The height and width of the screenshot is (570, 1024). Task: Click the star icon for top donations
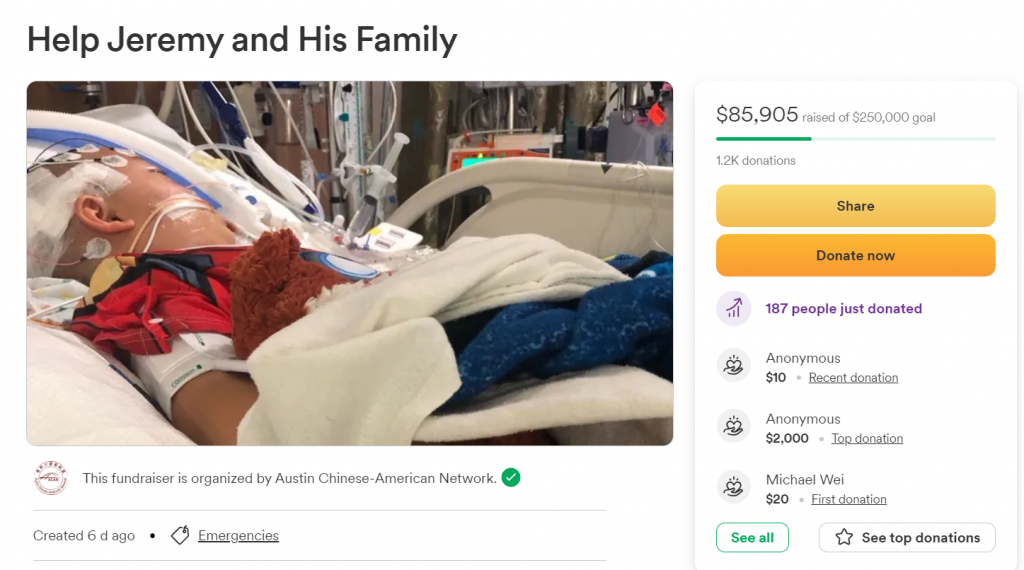[844, 538]
